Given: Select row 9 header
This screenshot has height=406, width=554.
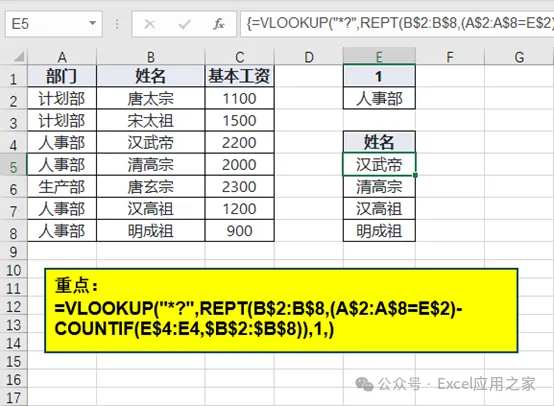Looking at the screenshot, I should [13, 252].
